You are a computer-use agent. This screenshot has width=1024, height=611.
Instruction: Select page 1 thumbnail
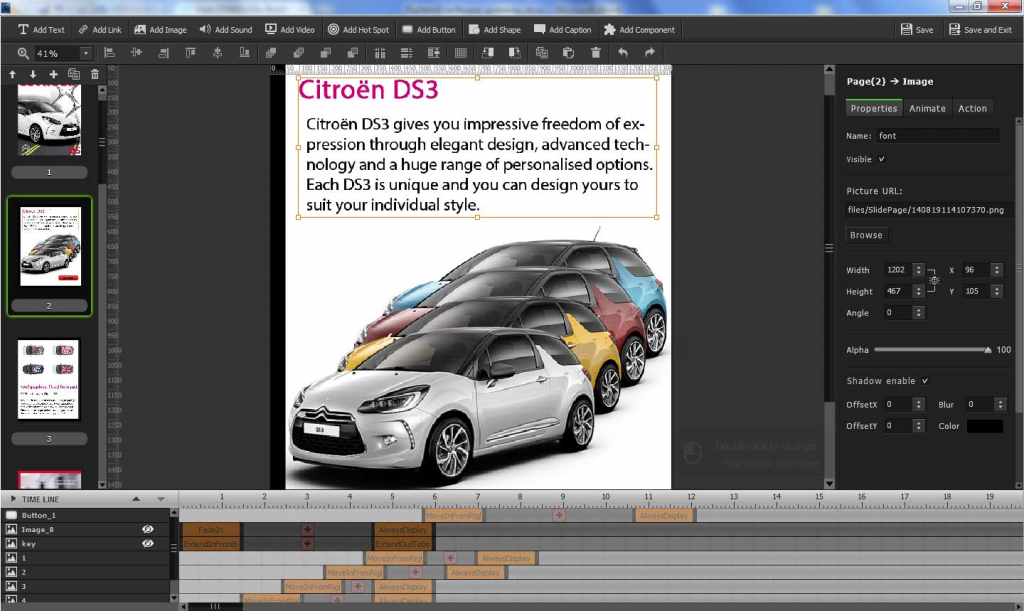50,120
